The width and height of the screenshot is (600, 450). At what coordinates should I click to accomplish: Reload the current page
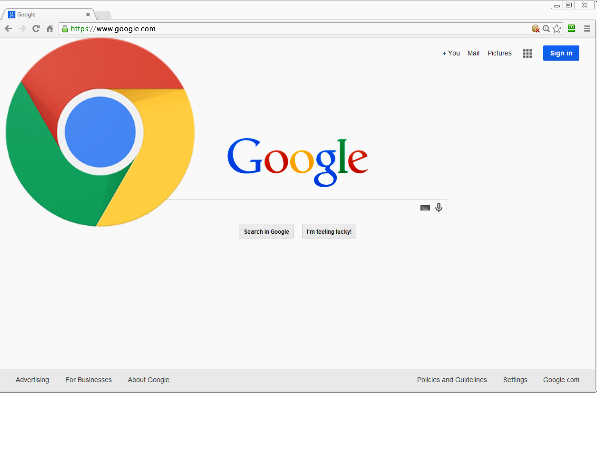click(36, 29)
